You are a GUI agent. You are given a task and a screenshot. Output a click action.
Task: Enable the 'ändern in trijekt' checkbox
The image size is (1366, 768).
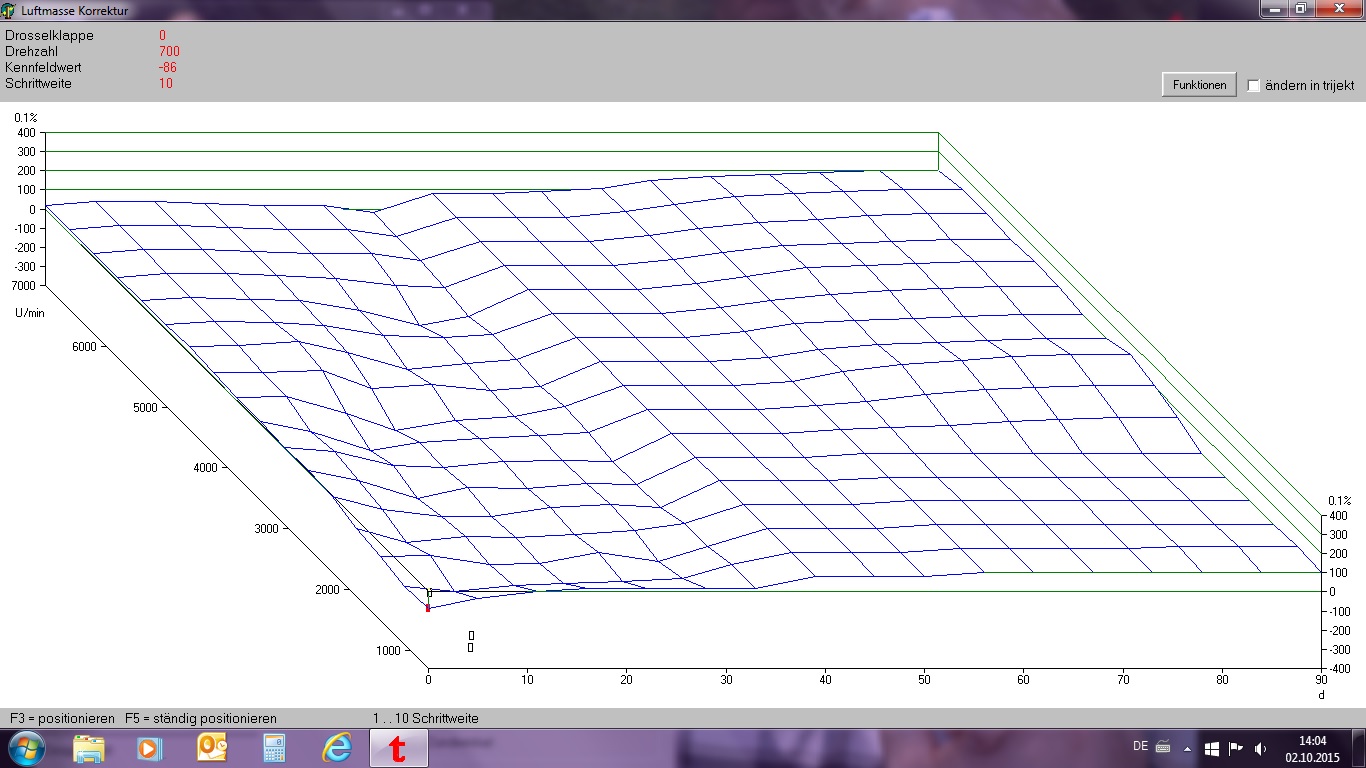pyautogui.click(x=1254, y=86)
